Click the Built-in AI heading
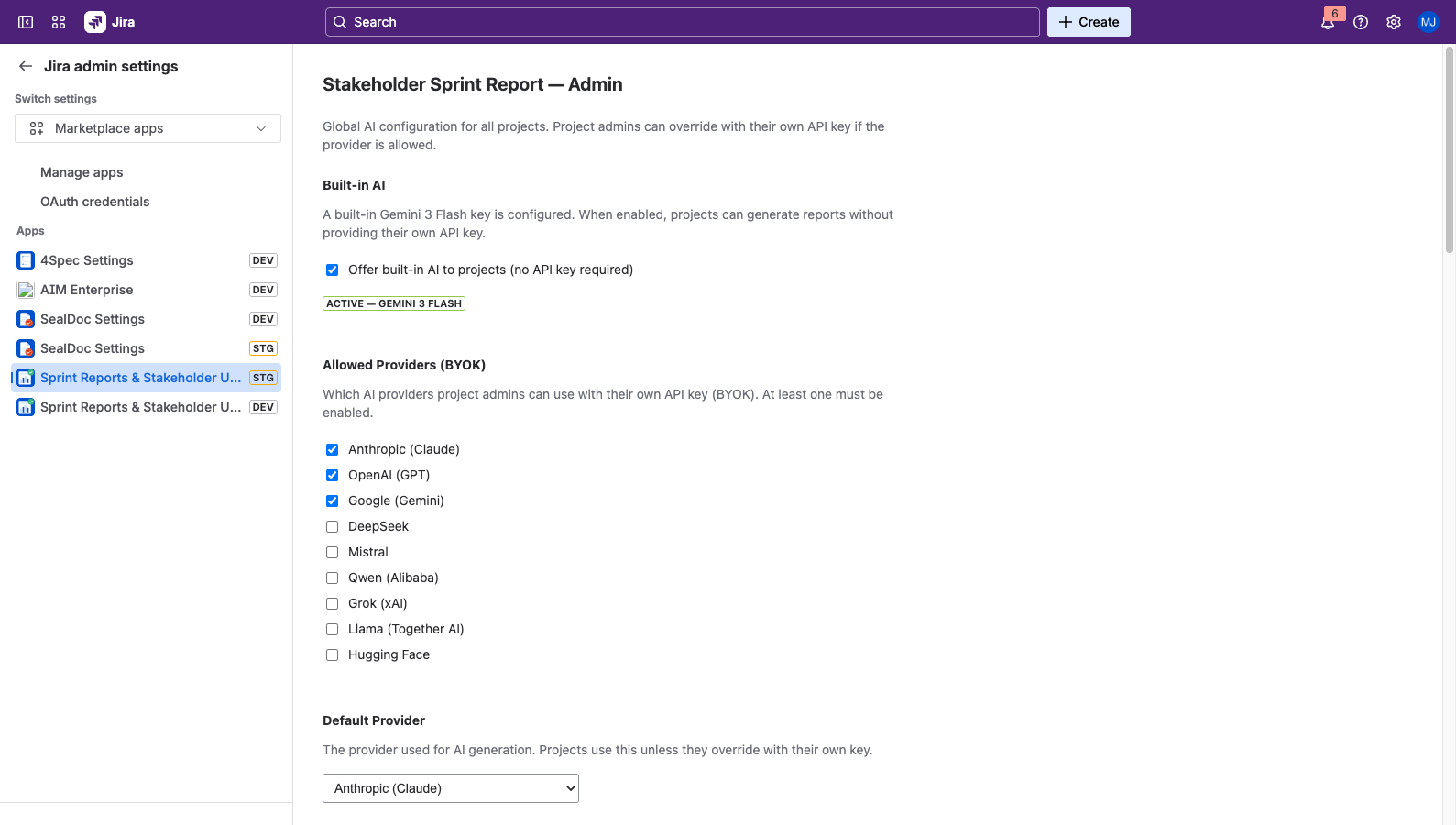Image resolution: width=1456 pixels, height=825 pixels. point(354,185)
